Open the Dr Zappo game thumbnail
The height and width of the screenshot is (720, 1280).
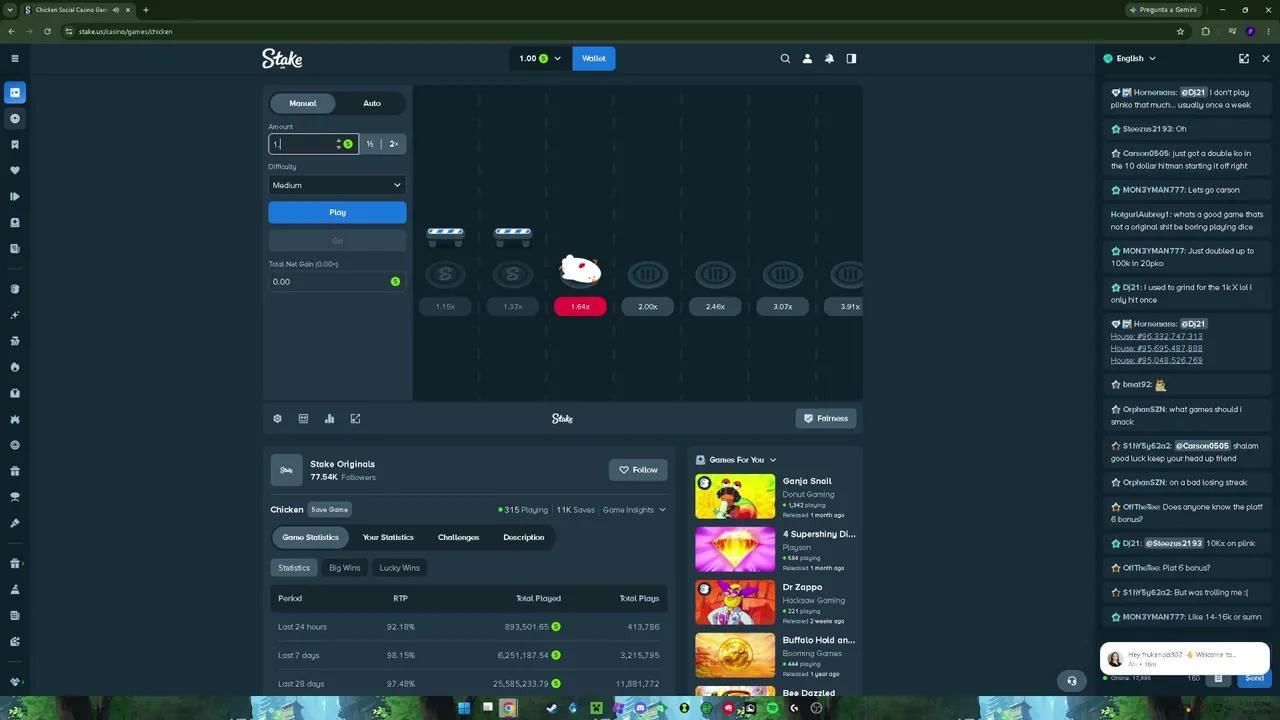click(735, 602)
